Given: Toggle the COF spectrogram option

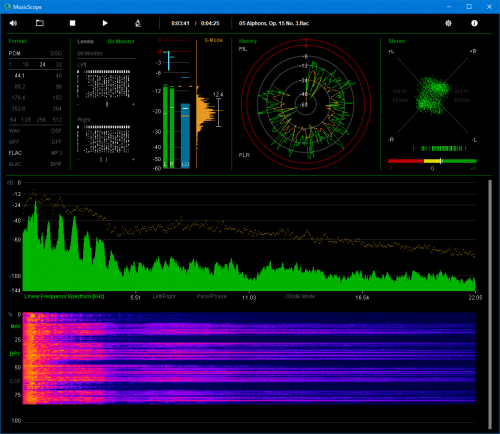Looking at the screenshot, I should click(15, 381).
